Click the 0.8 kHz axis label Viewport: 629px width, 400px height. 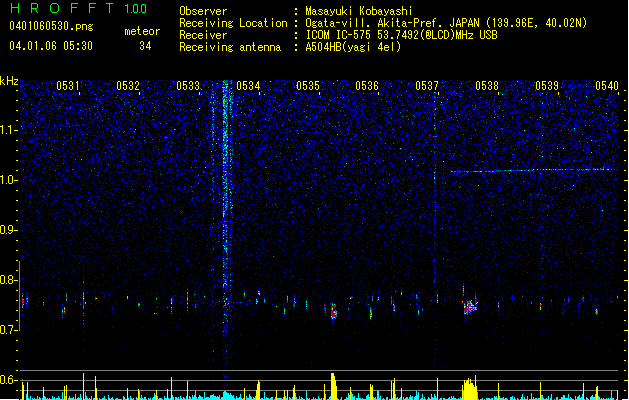point(8,280)
